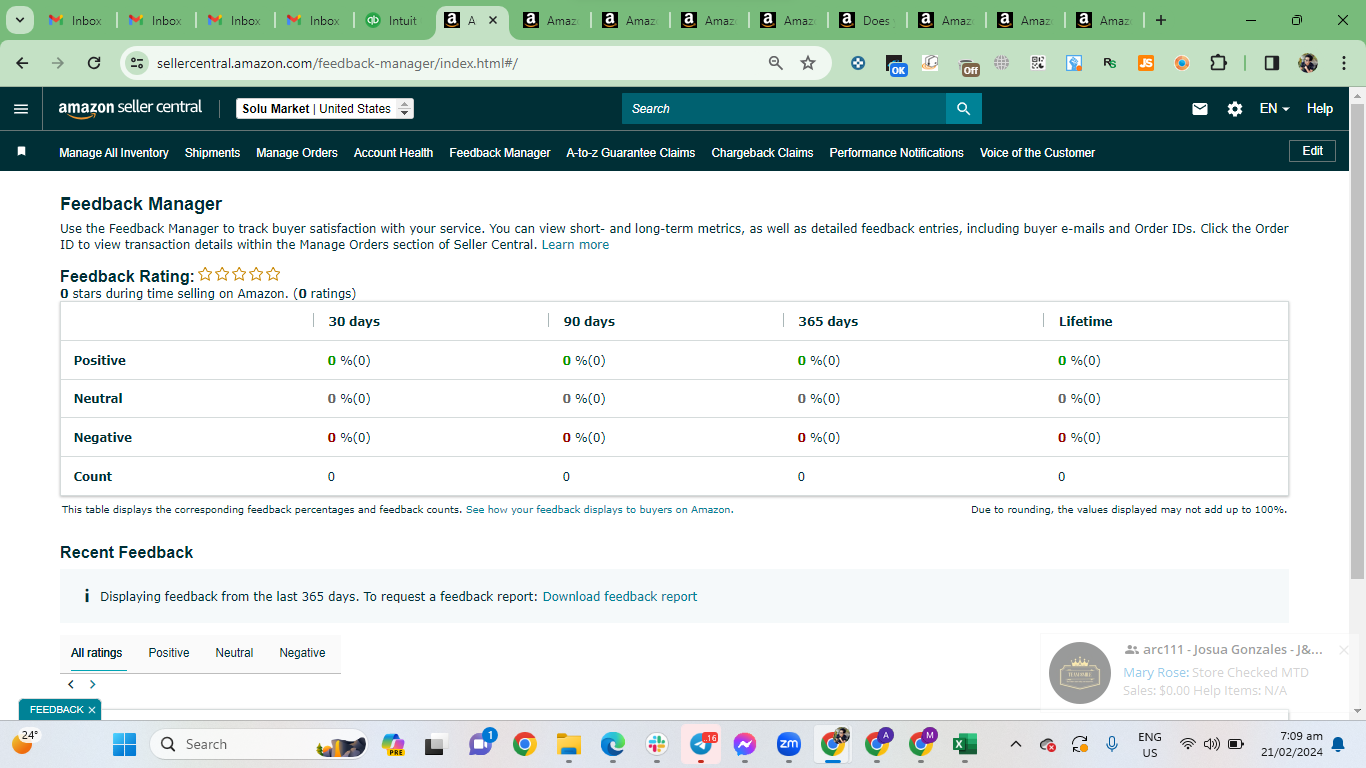Show hidden system tray icons chevron

pos(1016,744)
